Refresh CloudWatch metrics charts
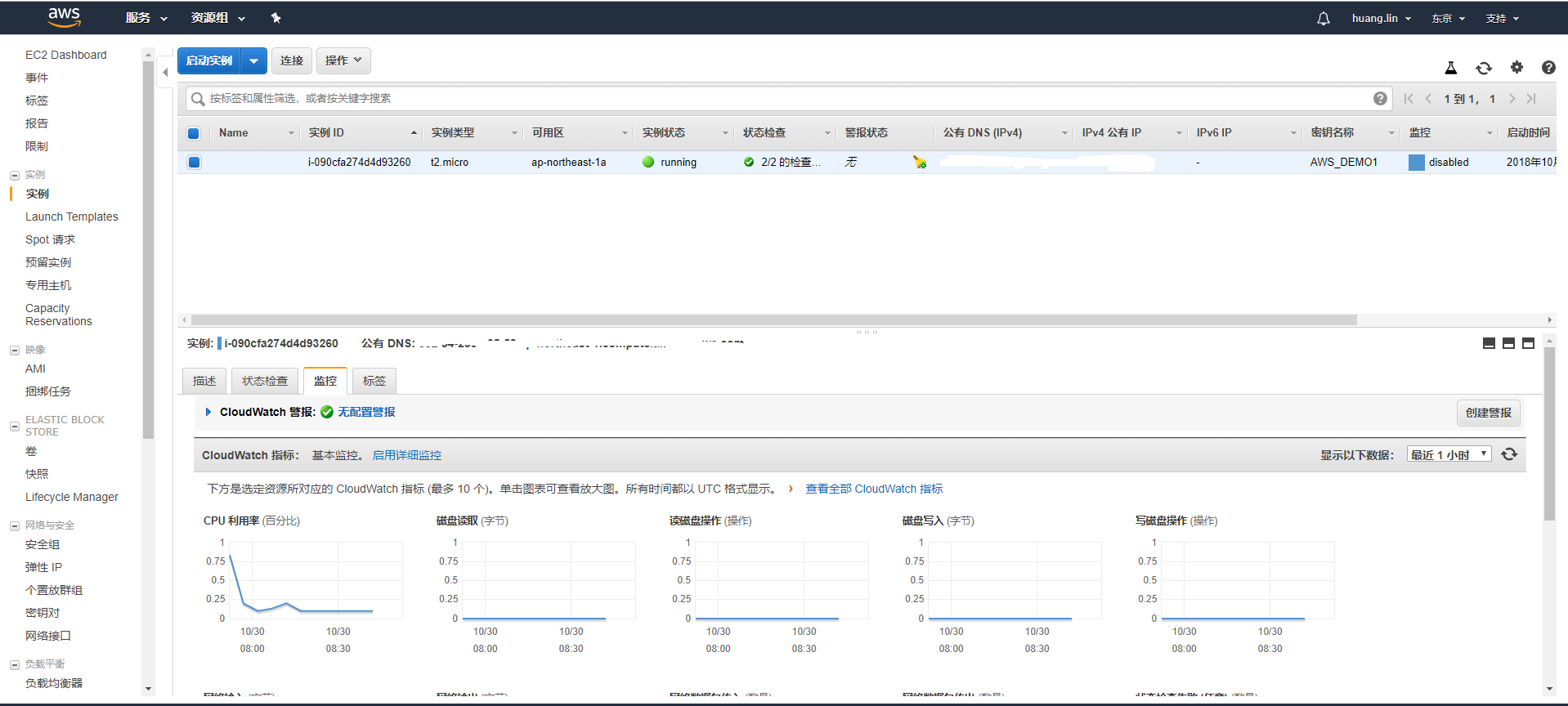The height and width of the screenshot is (706, 1568). point(1509,454)
